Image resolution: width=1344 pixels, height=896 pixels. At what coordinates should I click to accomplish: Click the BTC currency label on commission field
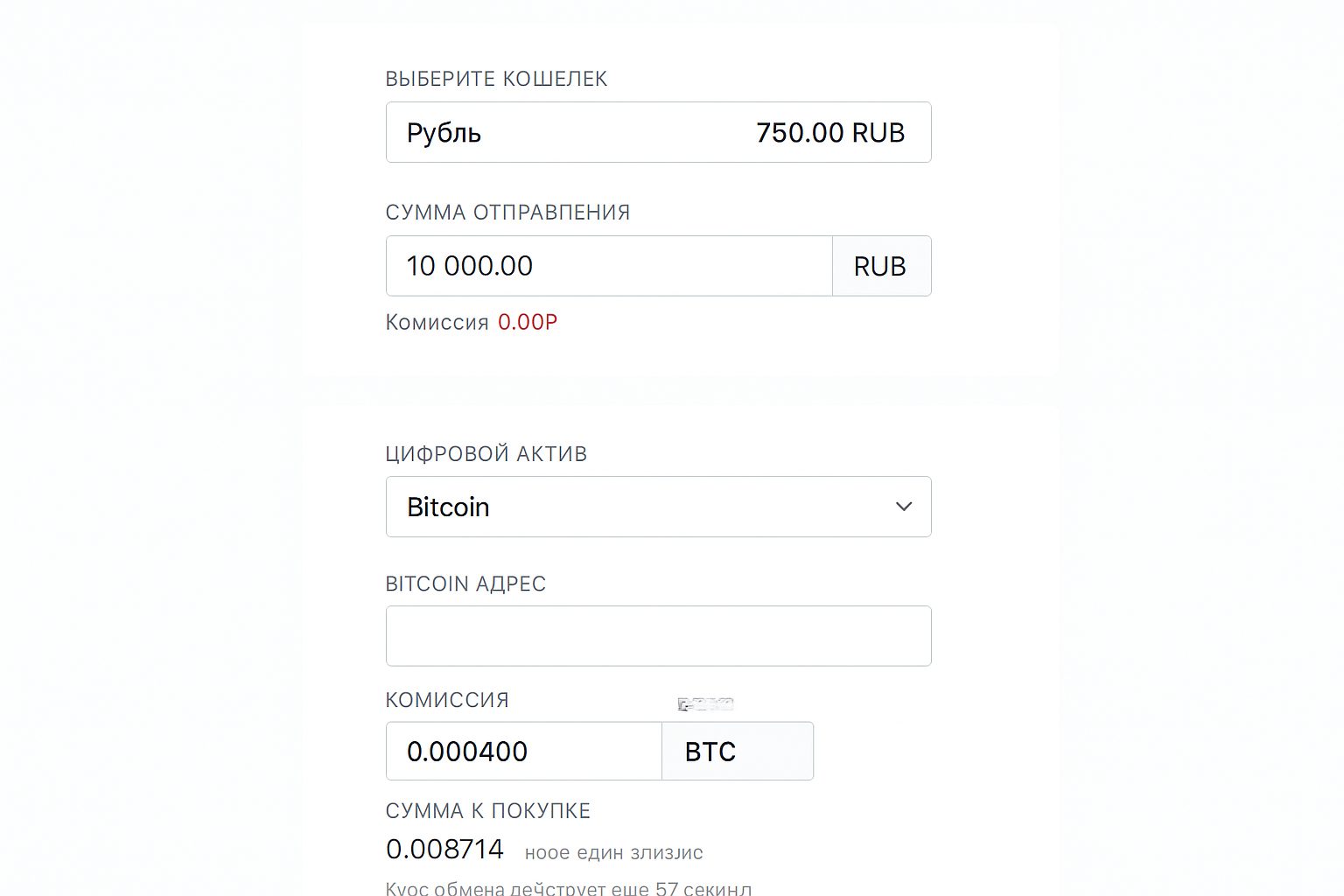(737, 751)
